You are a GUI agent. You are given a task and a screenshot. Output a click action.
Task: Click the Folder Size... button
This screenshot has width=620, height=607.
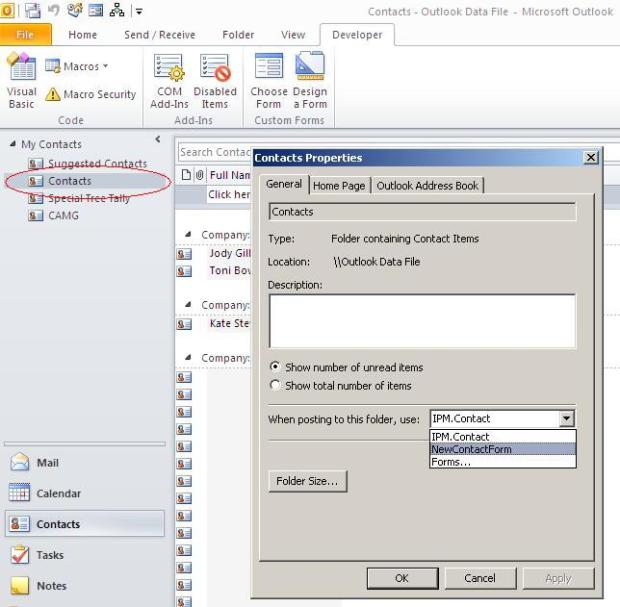[x=308, y=481]
